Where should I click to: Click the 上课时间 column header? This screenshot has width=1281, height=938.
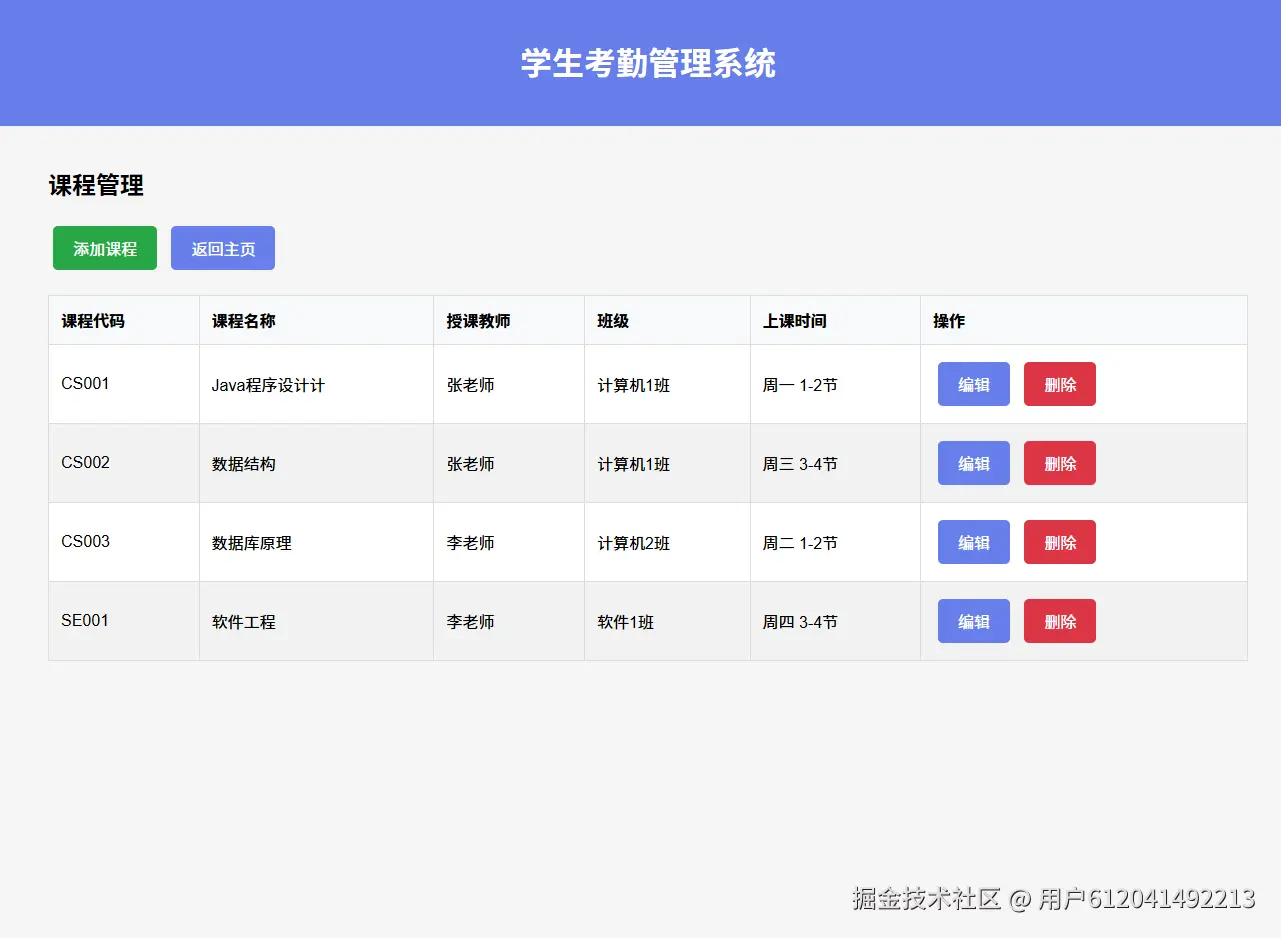[788, 320]
